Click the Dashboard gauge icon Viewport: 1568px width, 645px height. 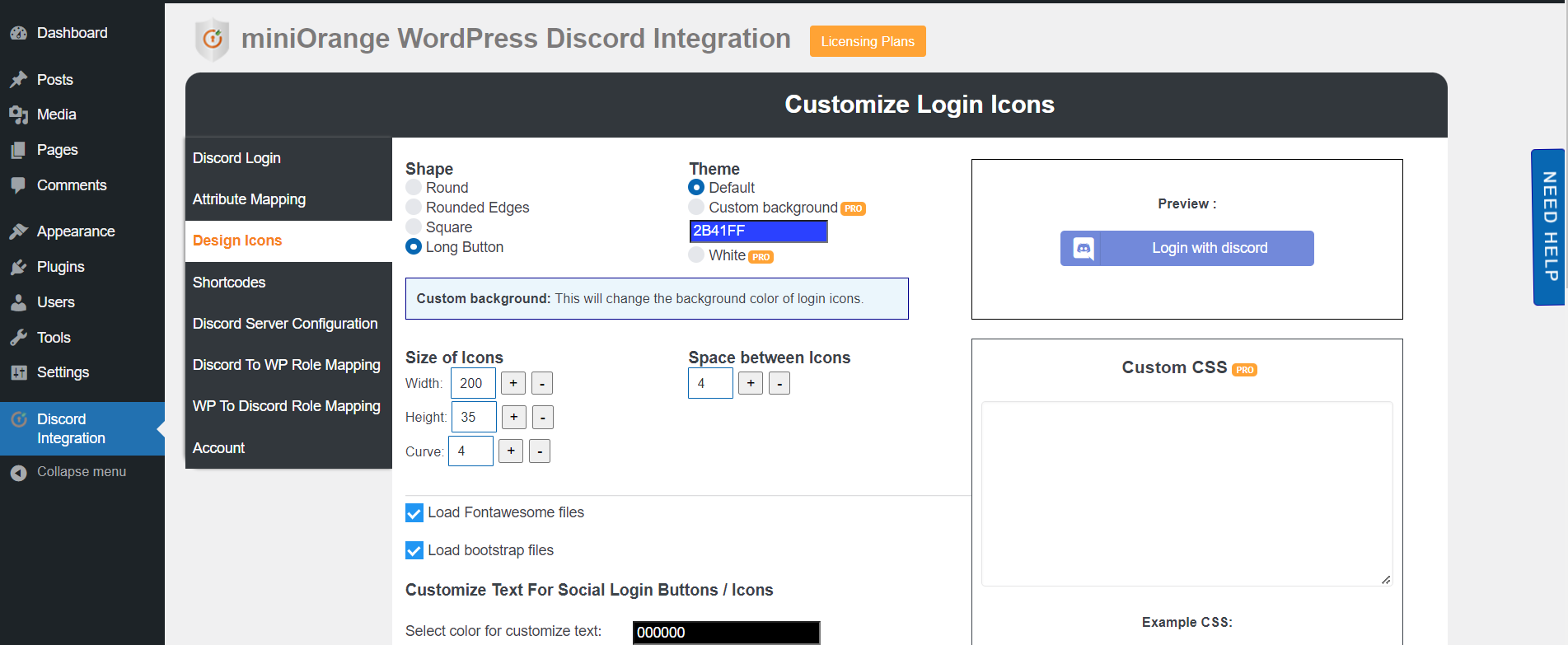(x=18, y=33)
